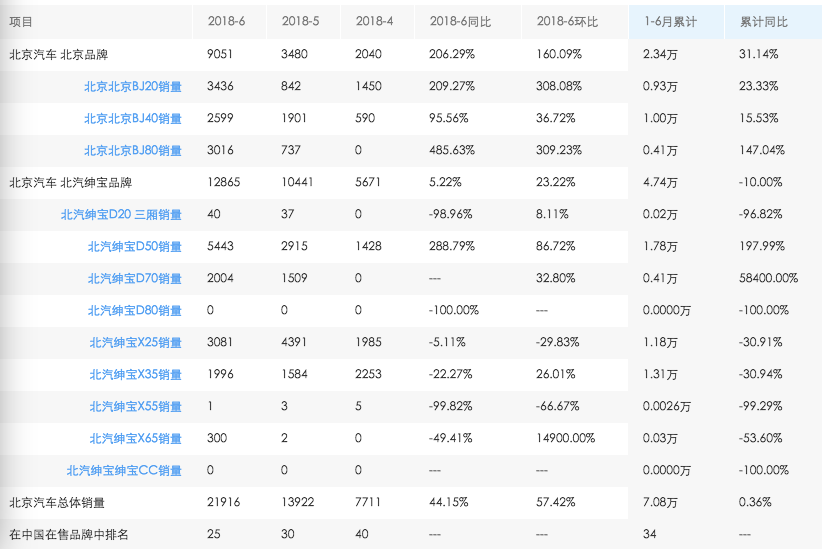The image size is (822, 549).
Task: Open the 北汽绅宝X25销量 link
Action: click(x=135, y=342)
